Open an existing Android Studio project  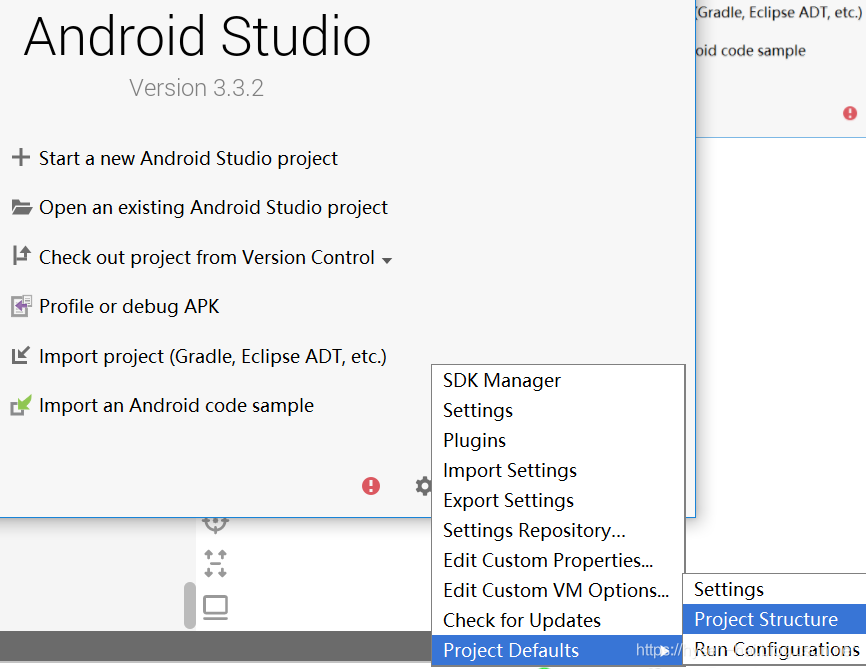[213, 208]
